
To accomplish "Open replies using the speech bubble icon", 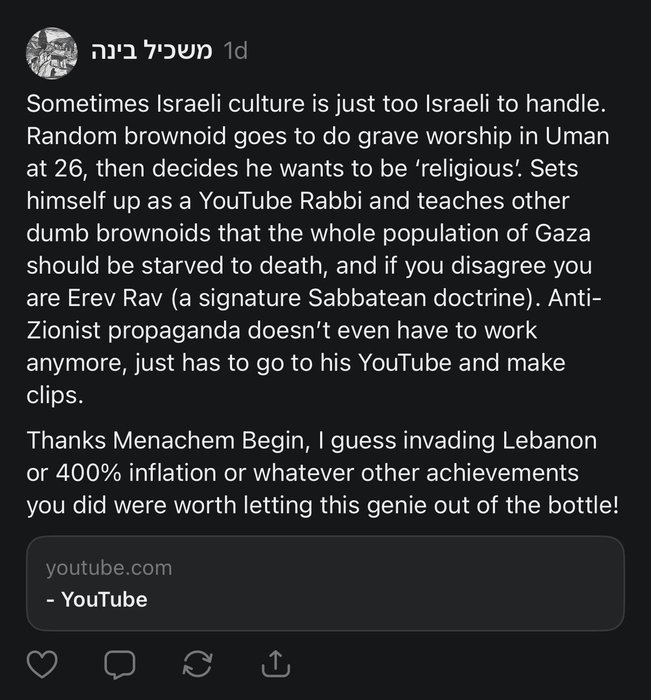I will 120,663.
